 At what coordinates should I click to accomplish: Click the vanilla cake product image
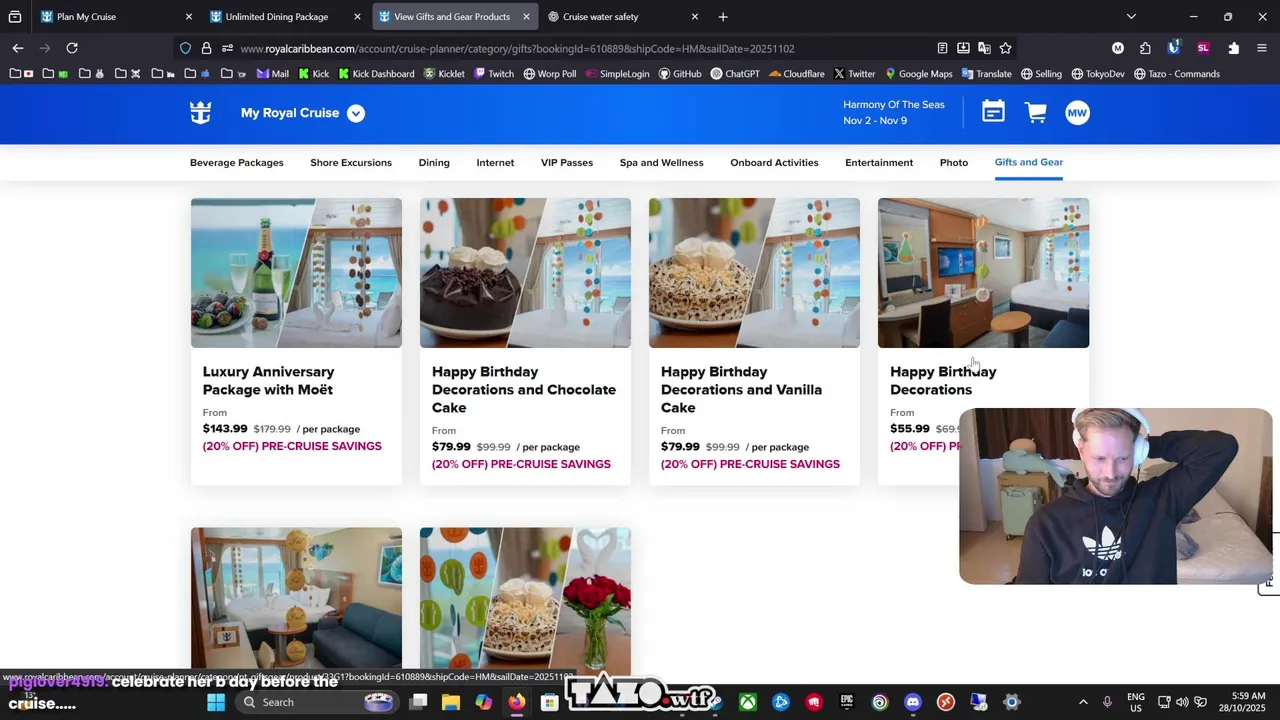[754, 273]
